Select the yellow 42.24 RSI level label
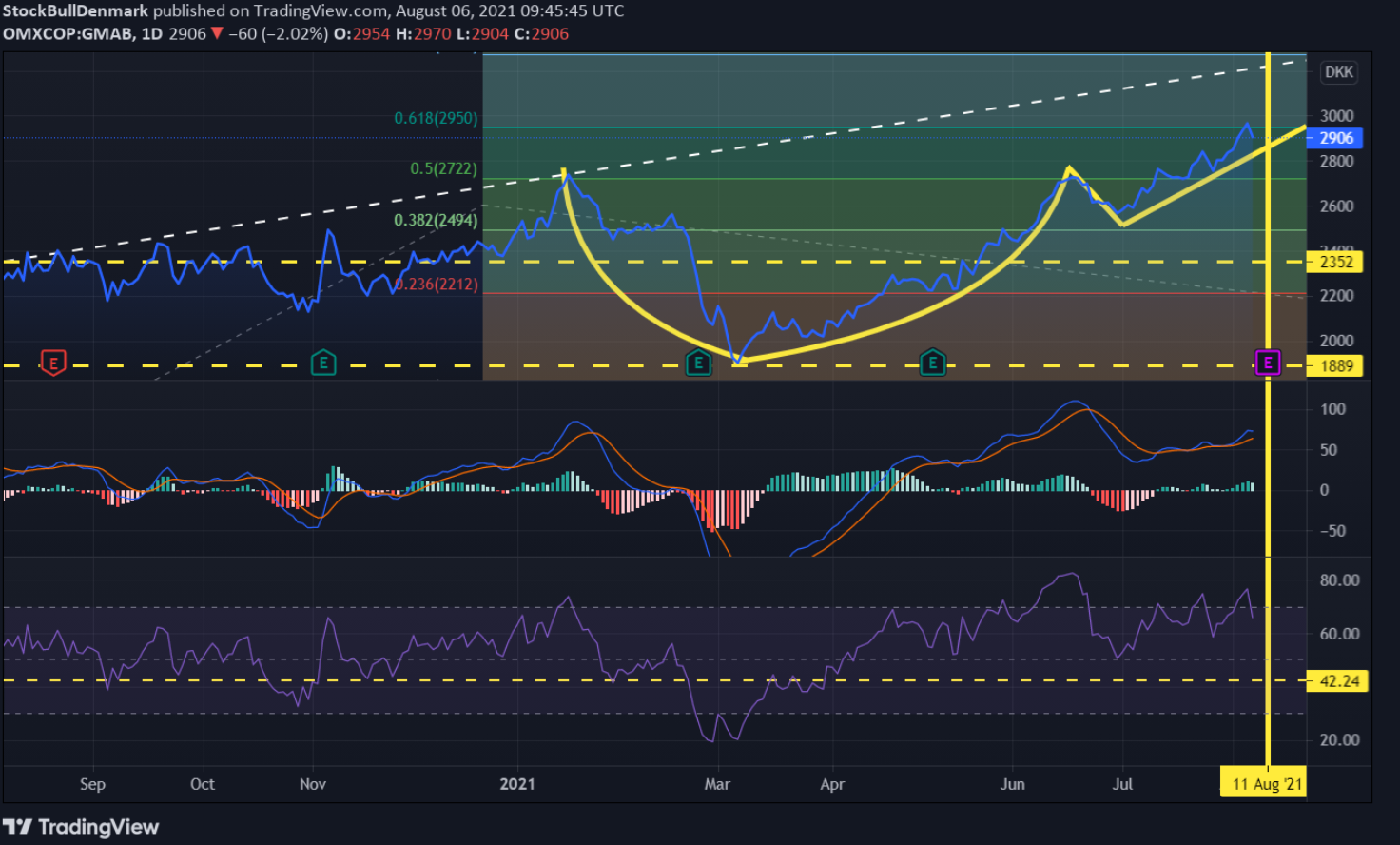 click(x=1338, y=681)
